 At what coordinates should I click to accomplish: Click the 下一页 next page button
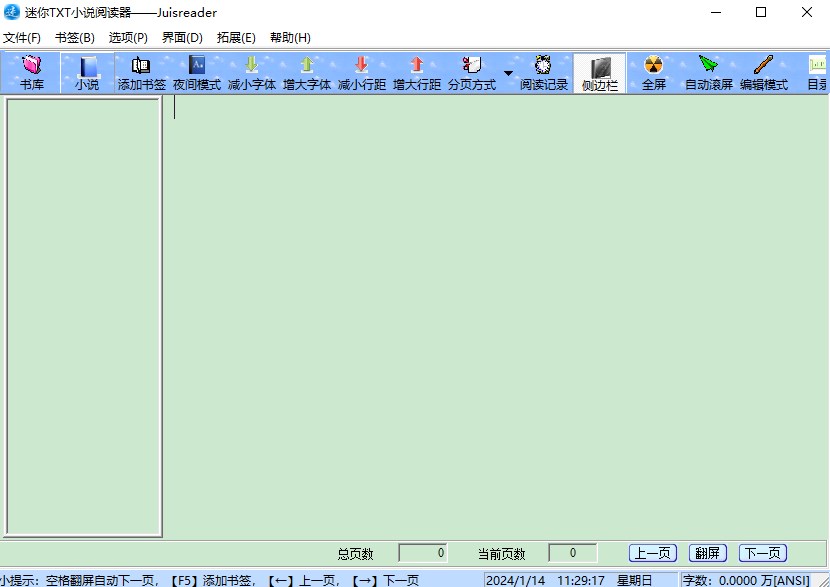click(x=763, y=553)
